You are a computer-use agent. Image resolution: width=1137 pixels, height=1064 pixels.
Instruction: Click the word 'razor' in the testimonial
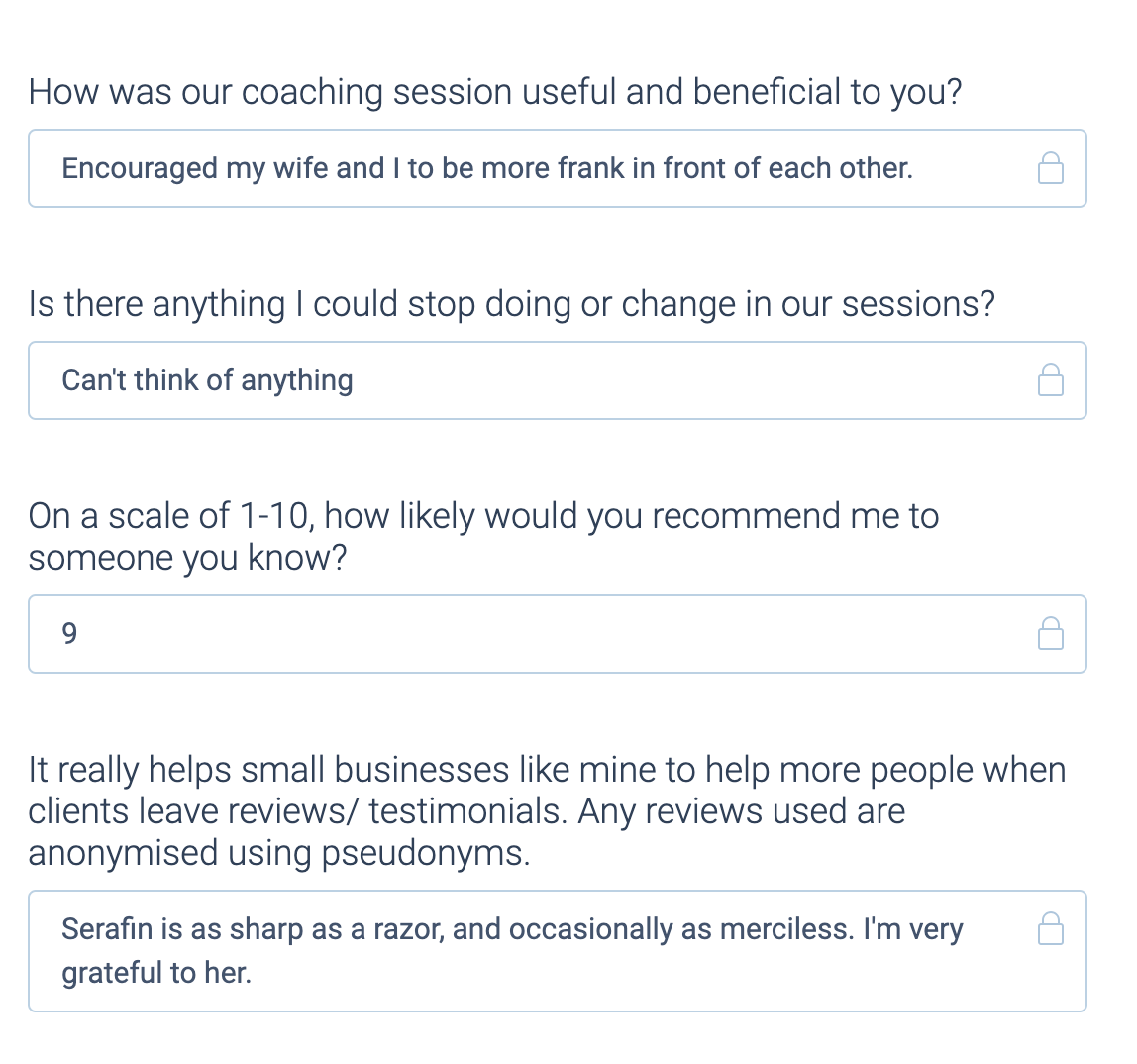coord(407,930)
